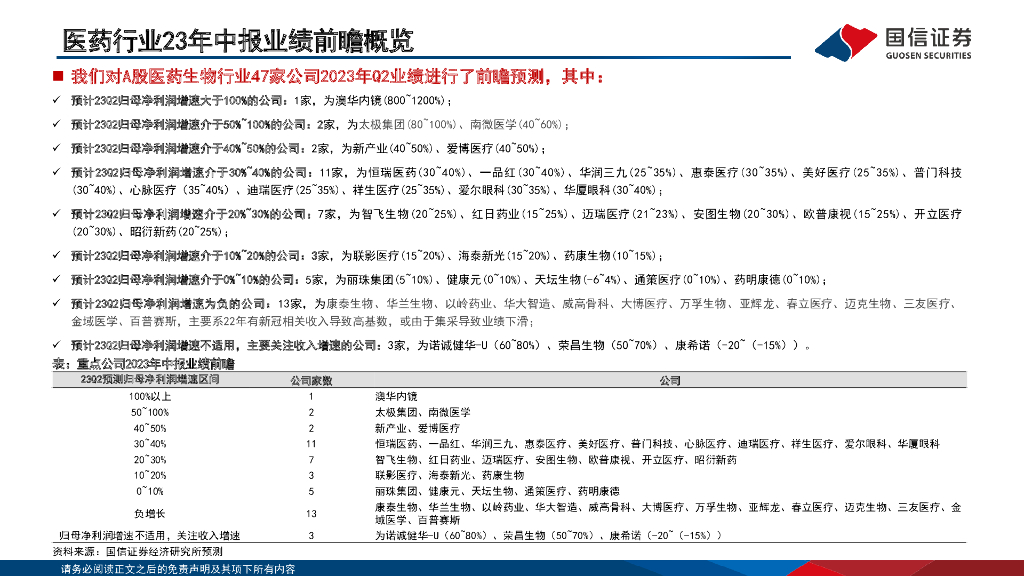Select the bullet on 增速为负的公司
This screenshot has height=576, width=1024.
click(x=516, y=312)
